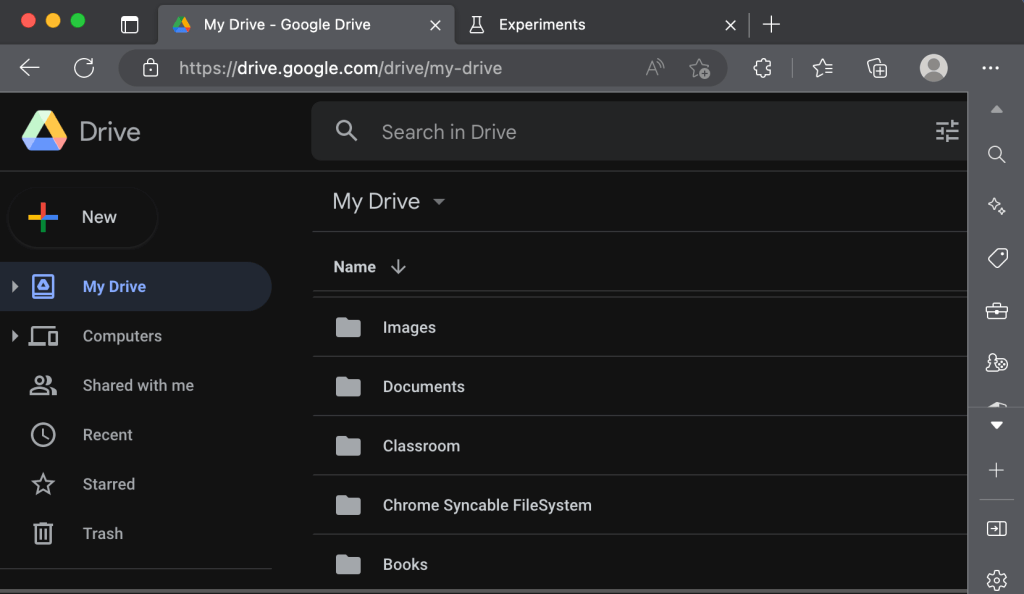Open the Chrome Syncable FileSystem folder
Viewport: 1024px width, 594px height.
point(487,505)
